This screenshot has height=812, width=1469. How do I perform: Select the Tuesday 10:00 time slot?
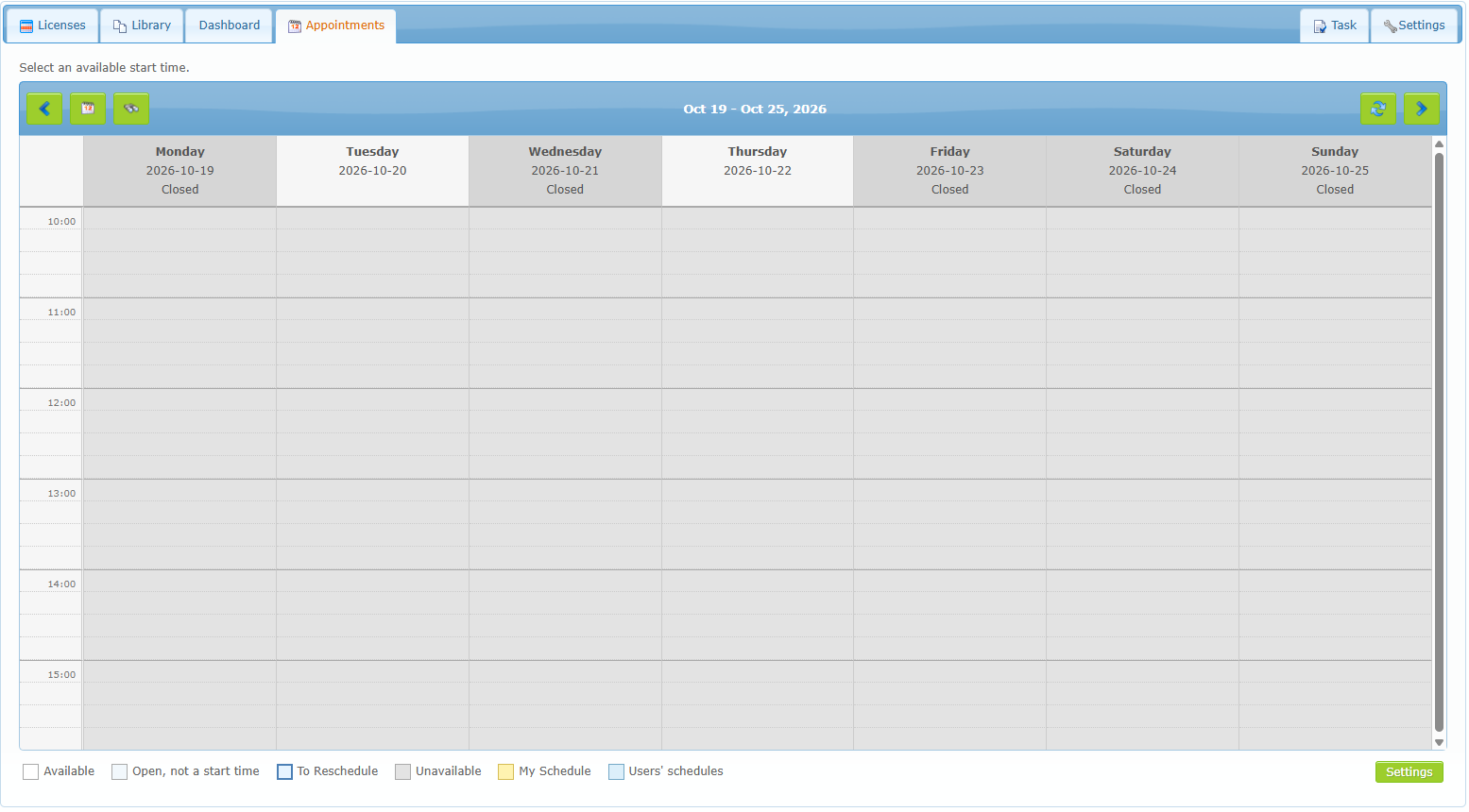pyautogui.click(x=372, y=218)
